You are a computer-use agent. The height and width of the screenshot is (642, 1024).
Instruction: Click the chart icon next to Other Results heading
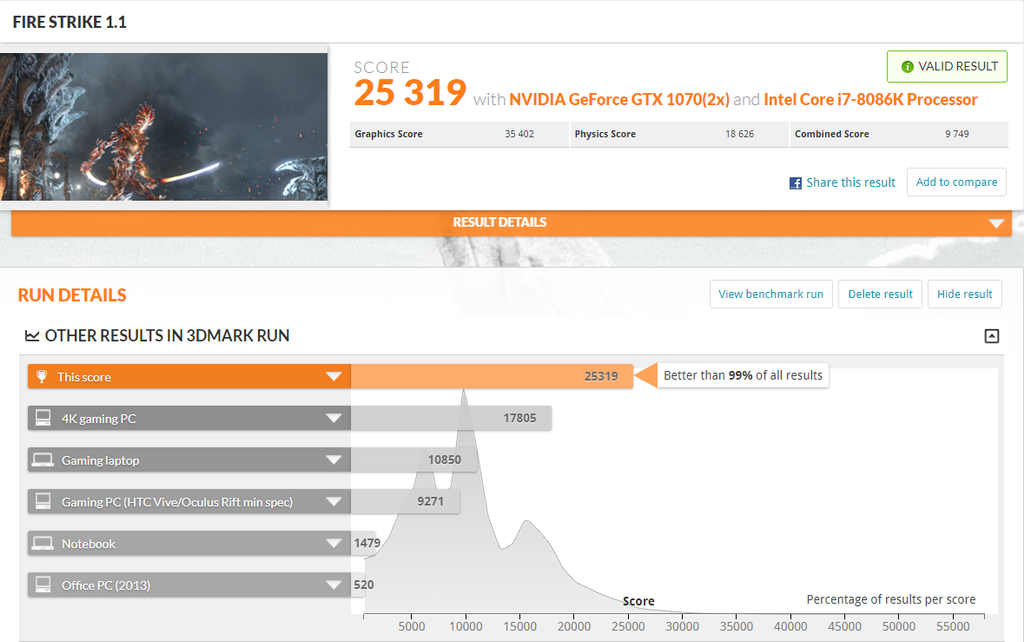[32, 336]
